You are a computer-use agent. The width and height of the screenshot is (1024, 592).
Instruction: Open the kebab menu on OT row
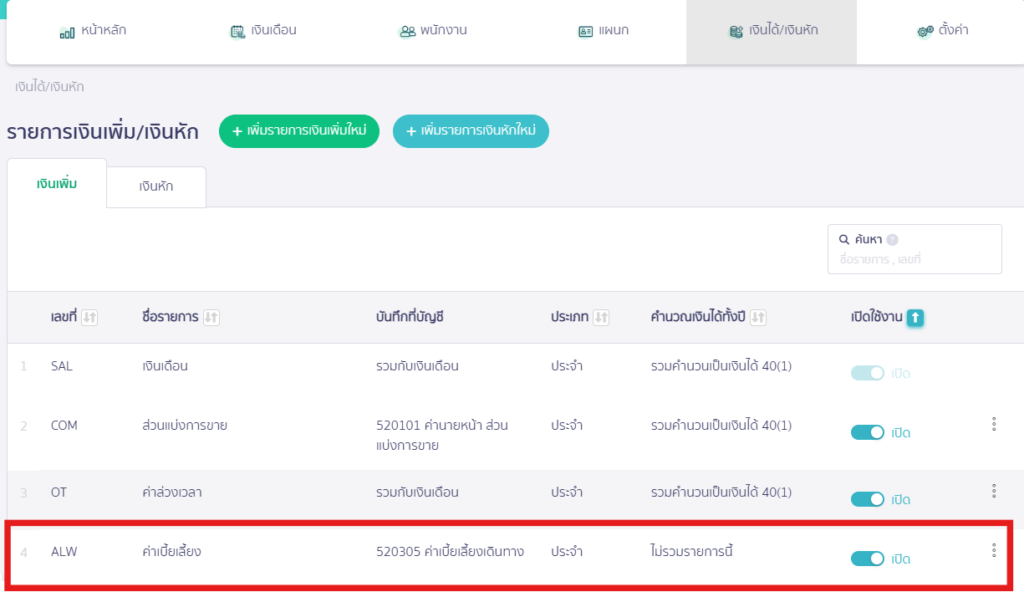[x=993, y=492]
